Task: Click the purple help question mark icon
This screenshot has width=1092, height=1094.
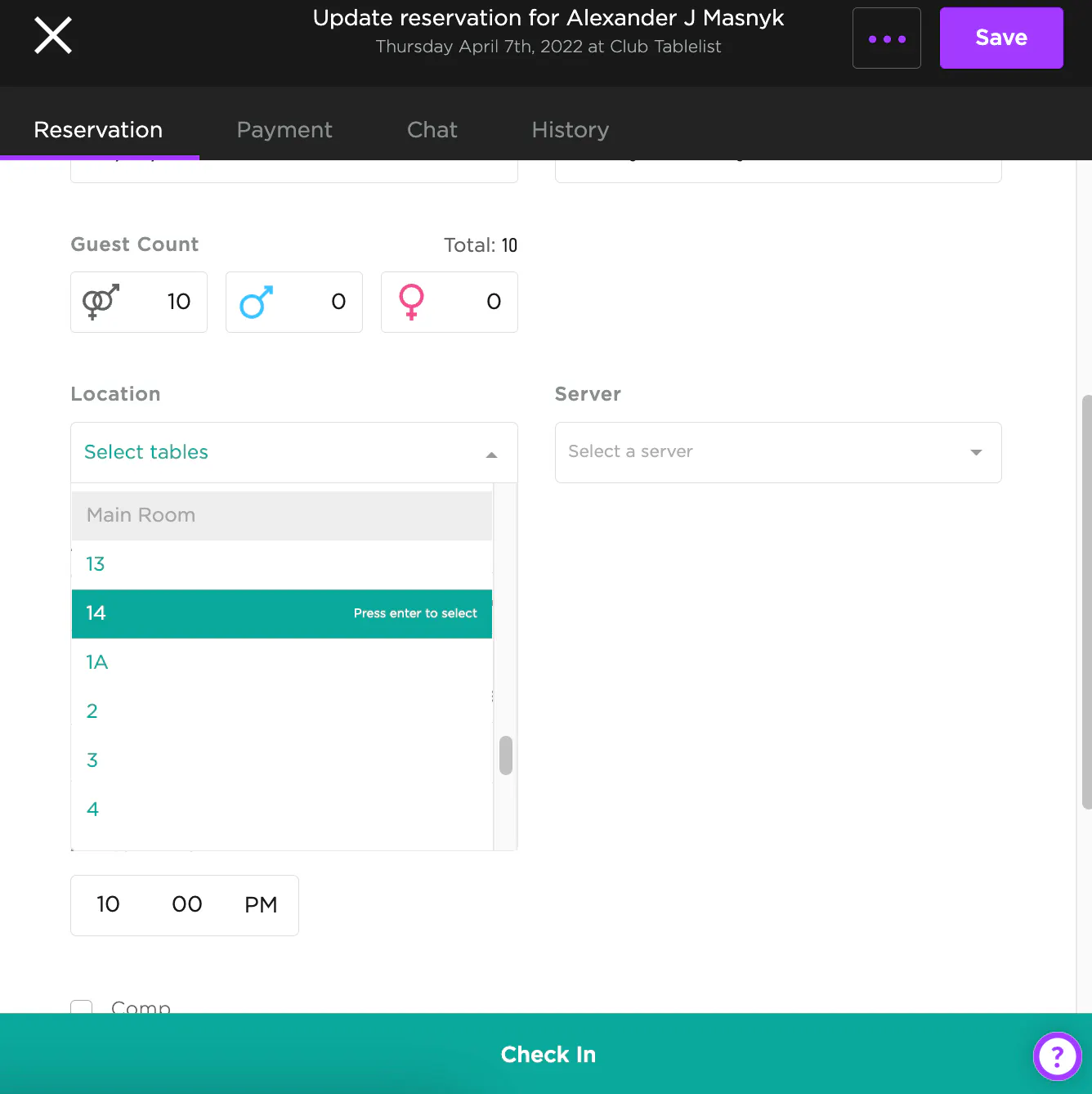Action: pos(1057,1056)
